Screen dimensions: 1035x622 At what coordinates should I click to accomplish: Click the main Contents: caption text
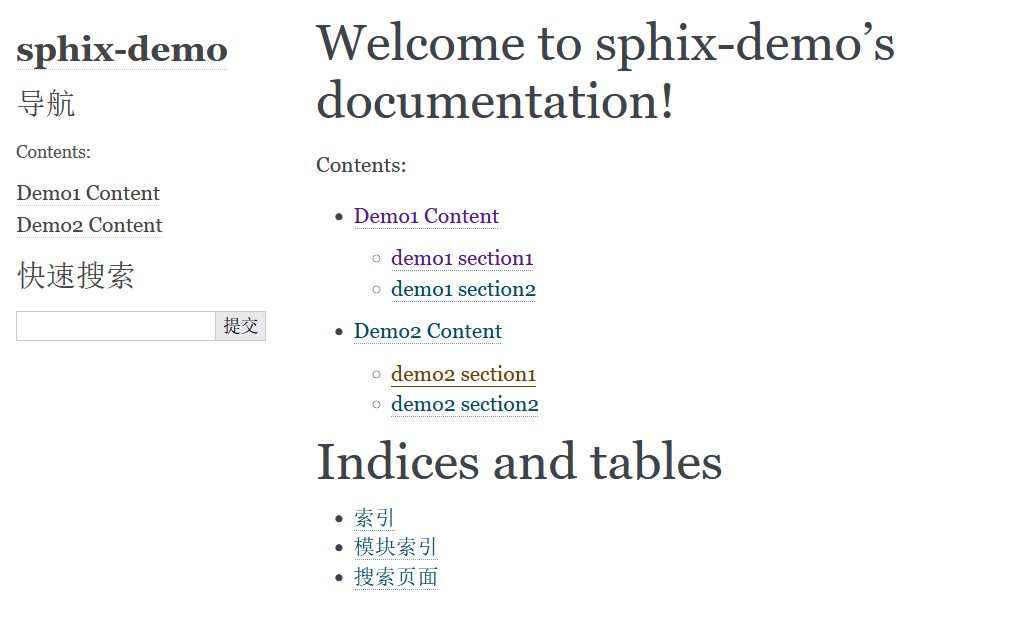[x=361, y=166]
